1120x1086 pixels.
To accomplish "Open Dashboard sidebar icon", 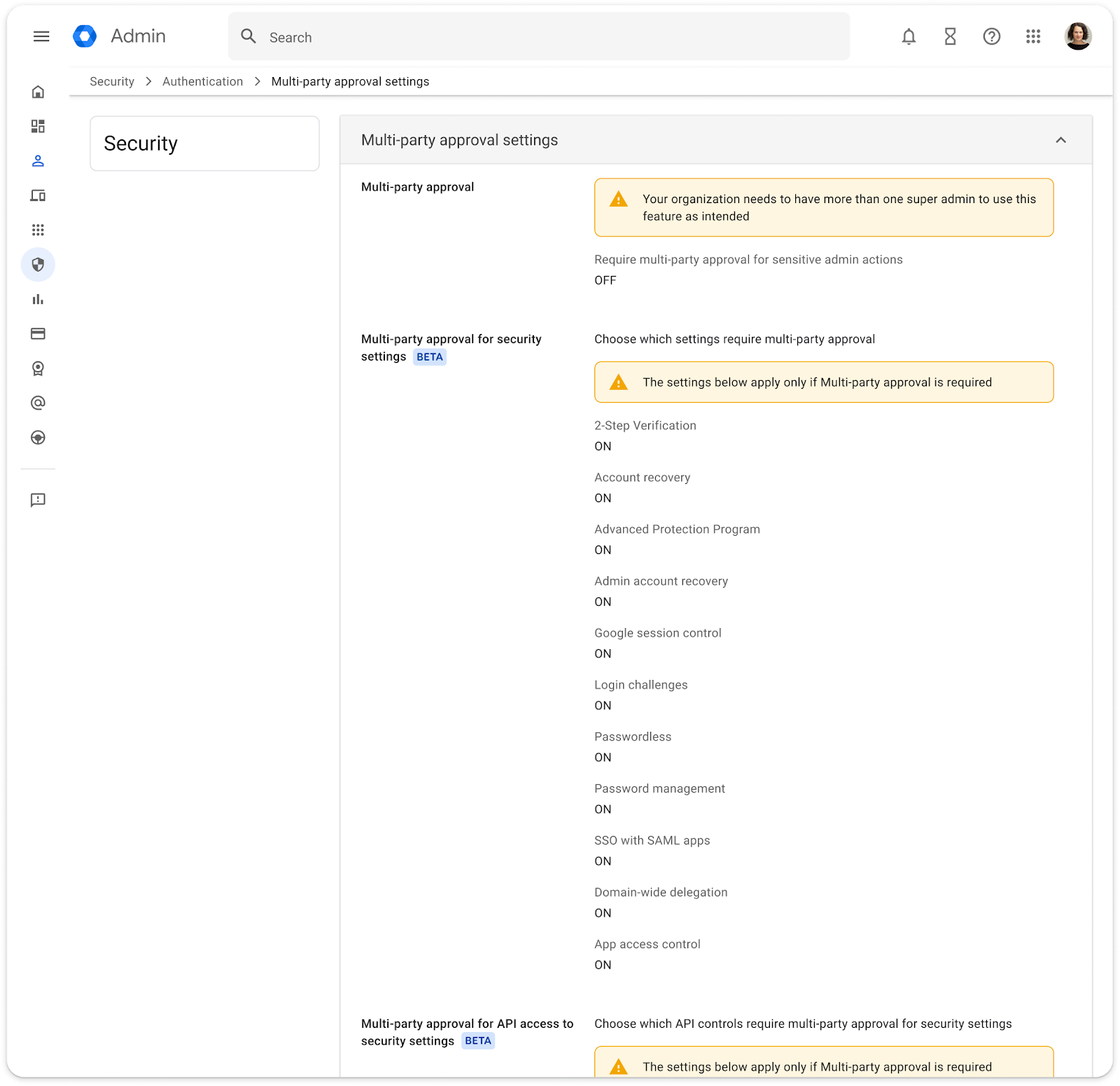I will click(38, 126).
